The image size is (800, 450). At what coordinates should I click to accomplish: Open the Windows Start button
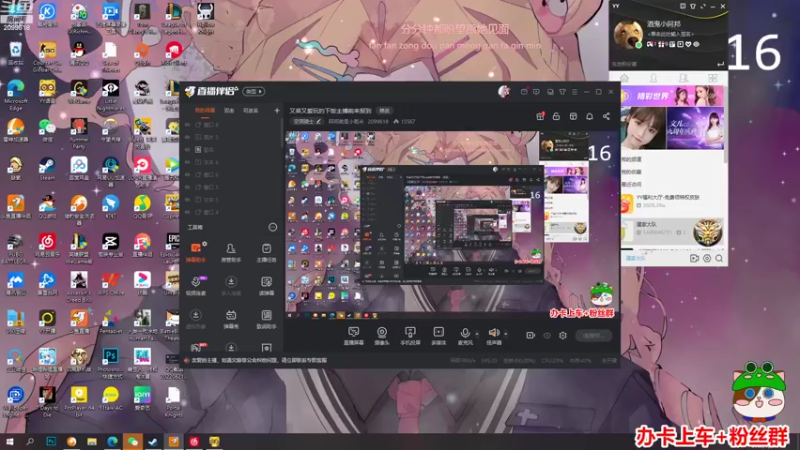pyautogui.click(x=9, y=441)
